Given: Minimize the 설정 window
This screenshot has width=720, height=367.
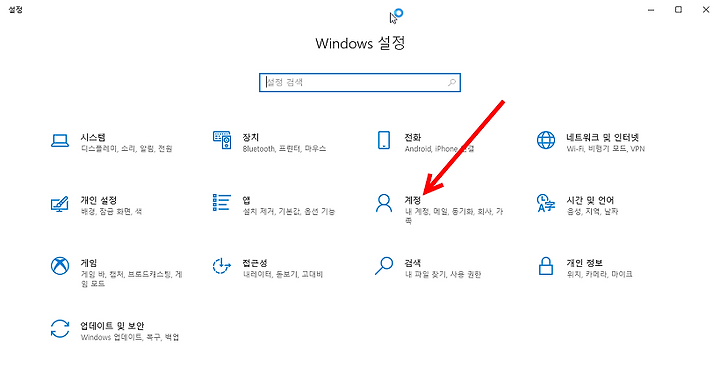Looking at the screenshot, I should (x=651, y=10).
